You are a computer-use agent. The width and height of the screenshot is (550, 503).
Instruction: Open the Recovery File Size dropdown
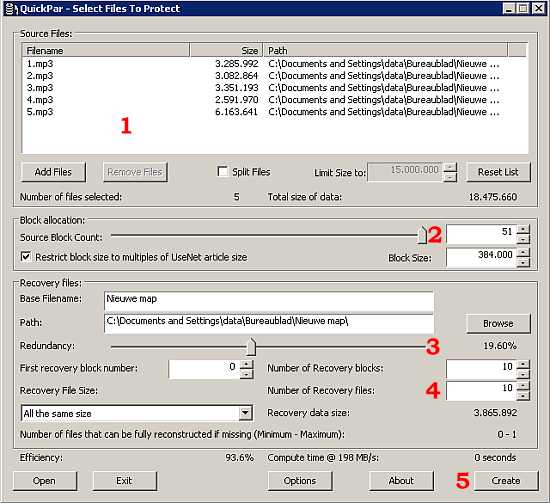tap(245, 413)
